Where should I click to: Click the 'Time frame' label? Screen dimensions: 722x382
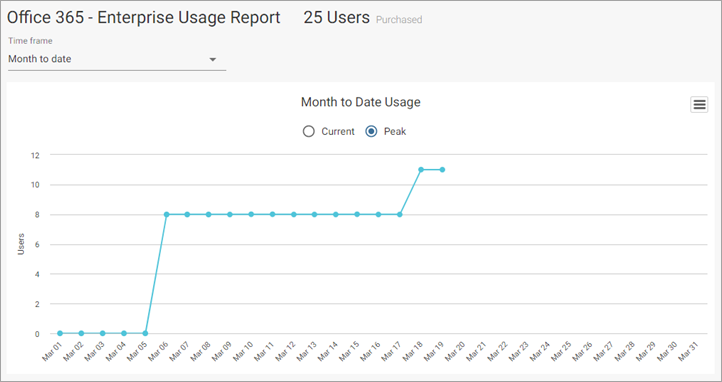(x=30, y=41)
